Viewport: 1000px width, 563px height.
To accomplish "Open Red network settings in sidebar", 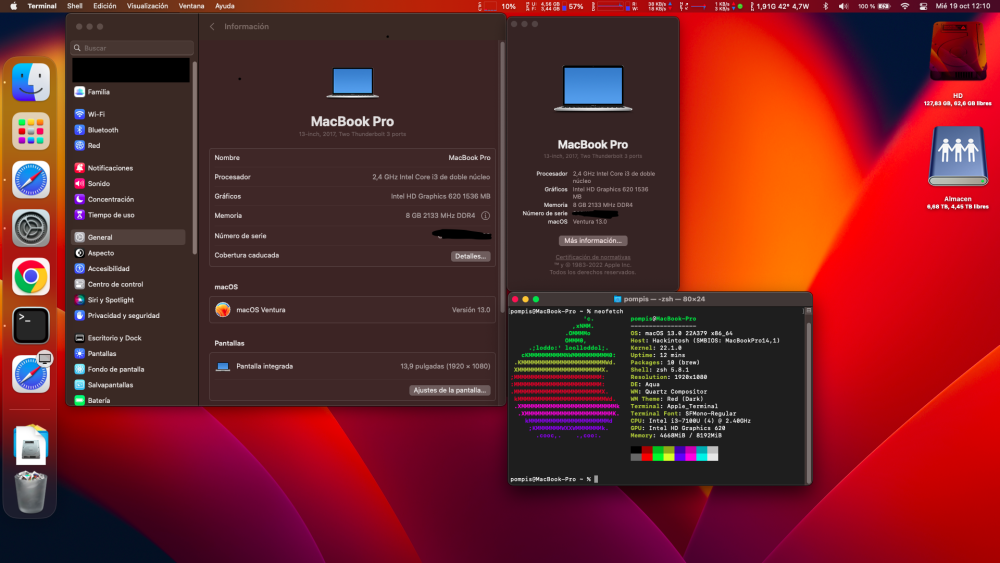I will click(x=128, y=145).
